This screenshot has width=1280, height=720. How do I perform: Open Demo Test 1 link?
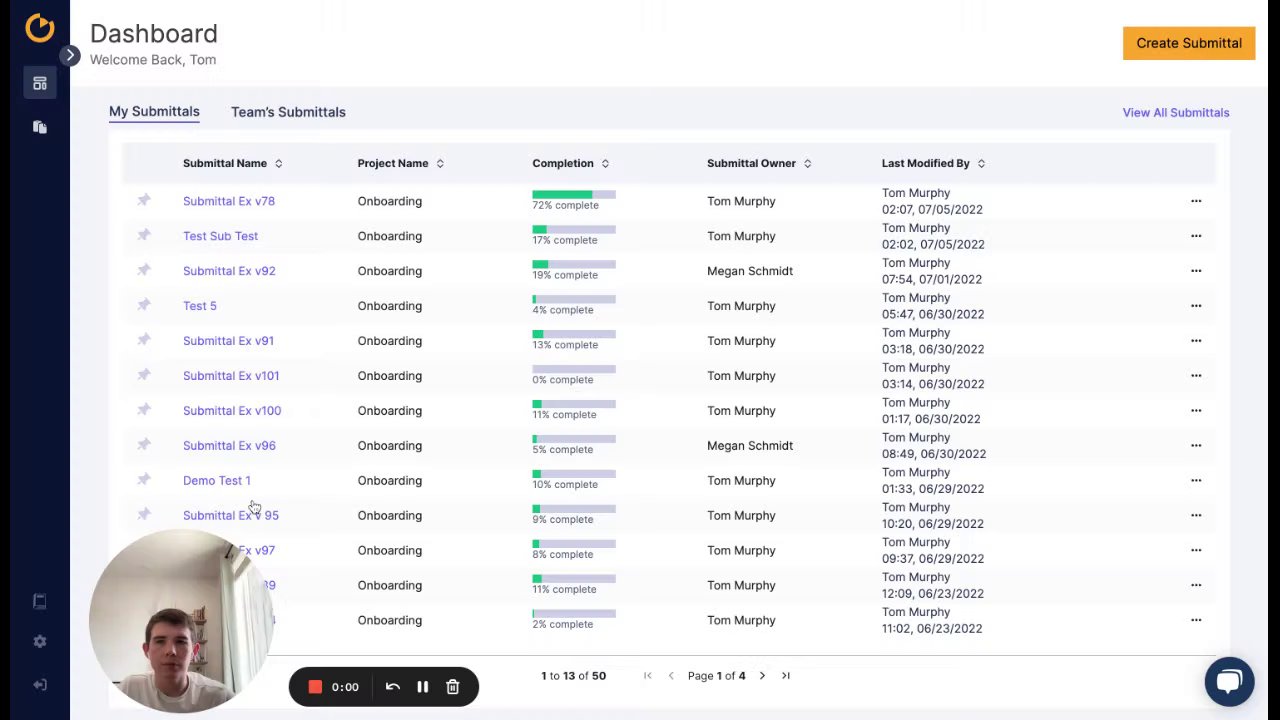tap(217, 481)
